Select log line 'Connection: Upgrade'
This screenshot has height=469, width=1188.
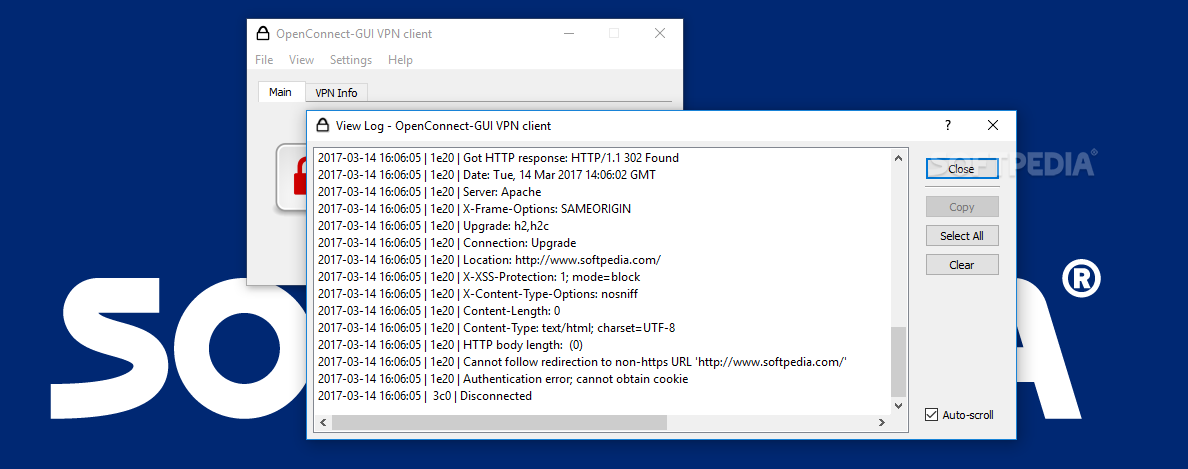[447, 243]
